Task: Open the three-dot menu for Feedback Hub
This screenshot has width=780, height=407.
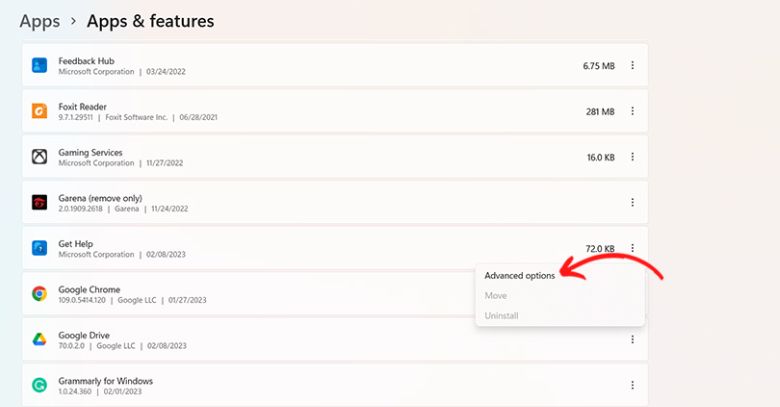Action: click(632, 66)
